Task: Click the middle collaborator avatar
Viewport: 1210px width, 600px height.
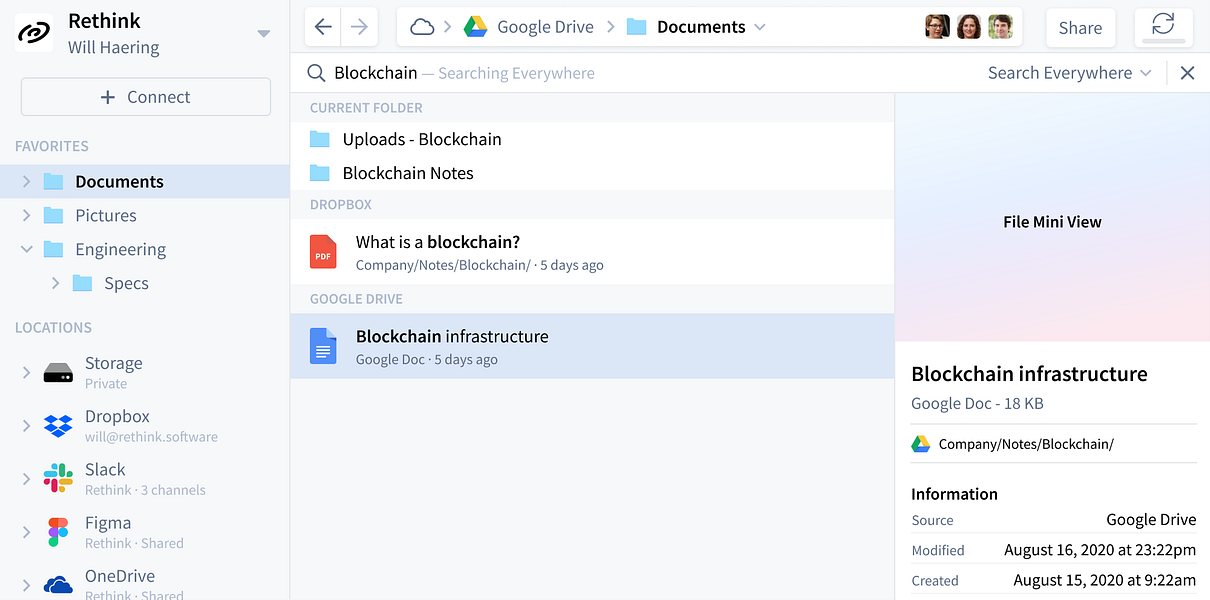Action: coord(968,27)
